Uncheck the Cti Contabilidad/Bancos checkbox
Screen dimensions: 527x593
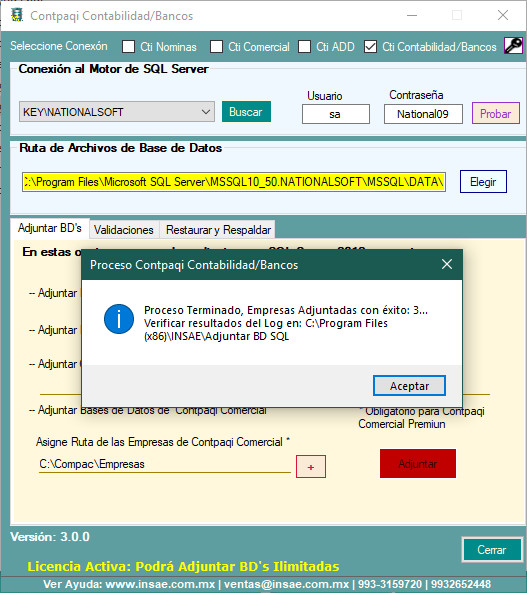(x=370, y=47)
